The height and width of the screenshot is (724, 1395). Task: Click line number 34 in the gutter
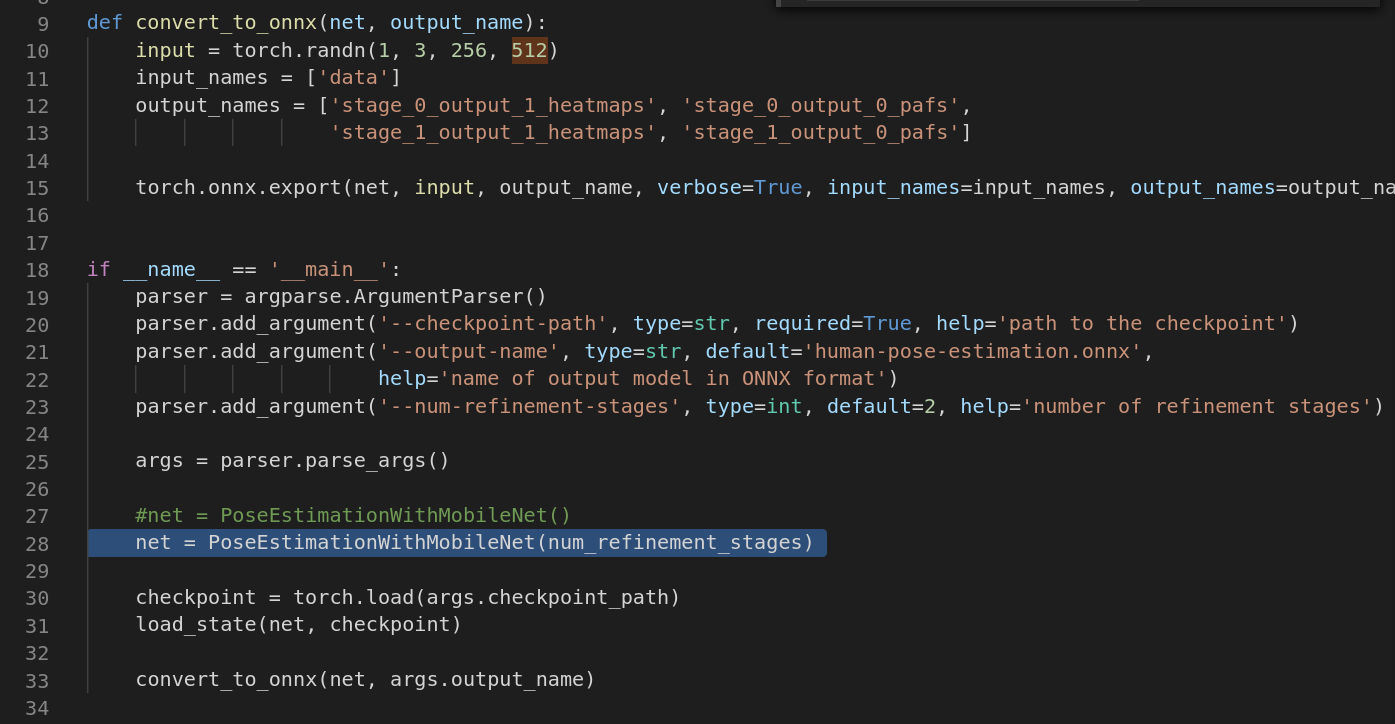(37, 707)
